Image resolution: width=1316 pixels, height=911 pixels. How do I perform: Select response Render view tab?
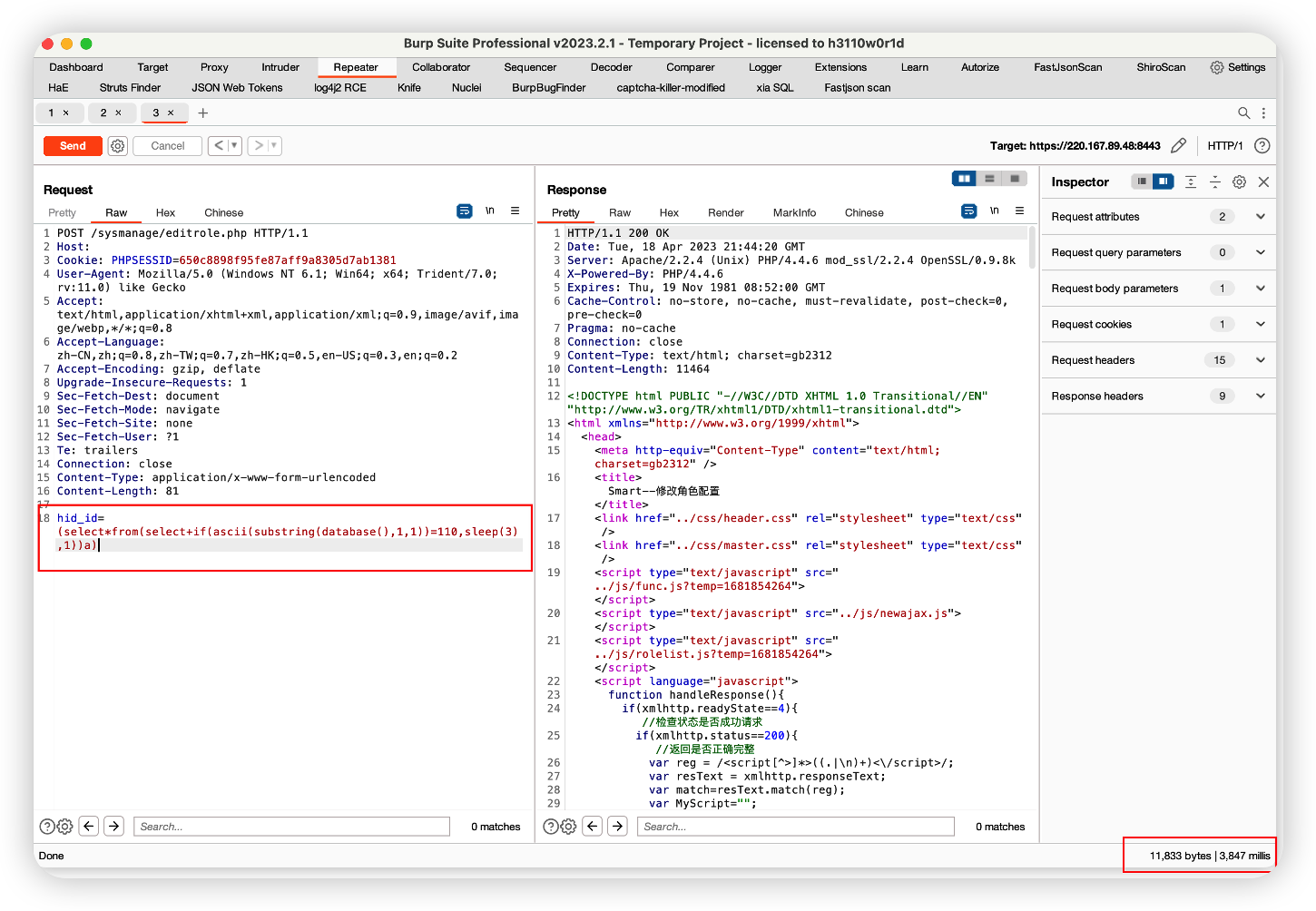point(726,212)
